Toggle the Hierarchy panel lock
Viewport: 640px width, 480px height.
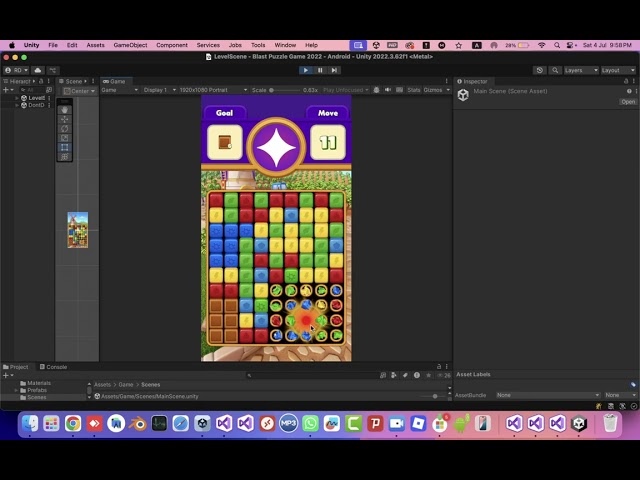click(41, 81)
